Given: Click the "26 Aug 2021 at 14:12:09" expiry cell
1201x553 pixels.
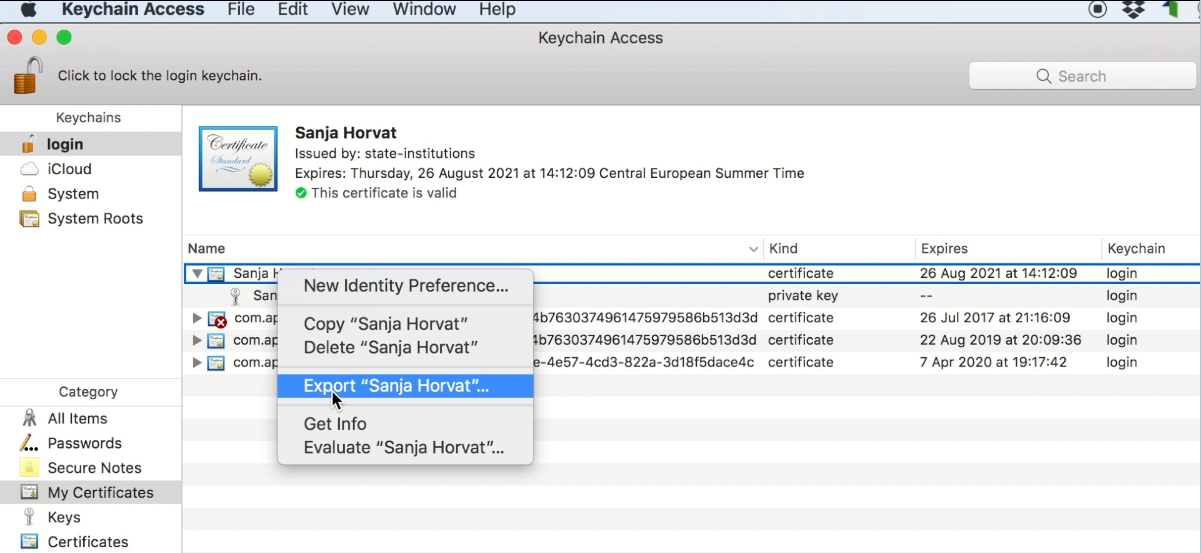Looking at the screenshot, I should (998, 273).
